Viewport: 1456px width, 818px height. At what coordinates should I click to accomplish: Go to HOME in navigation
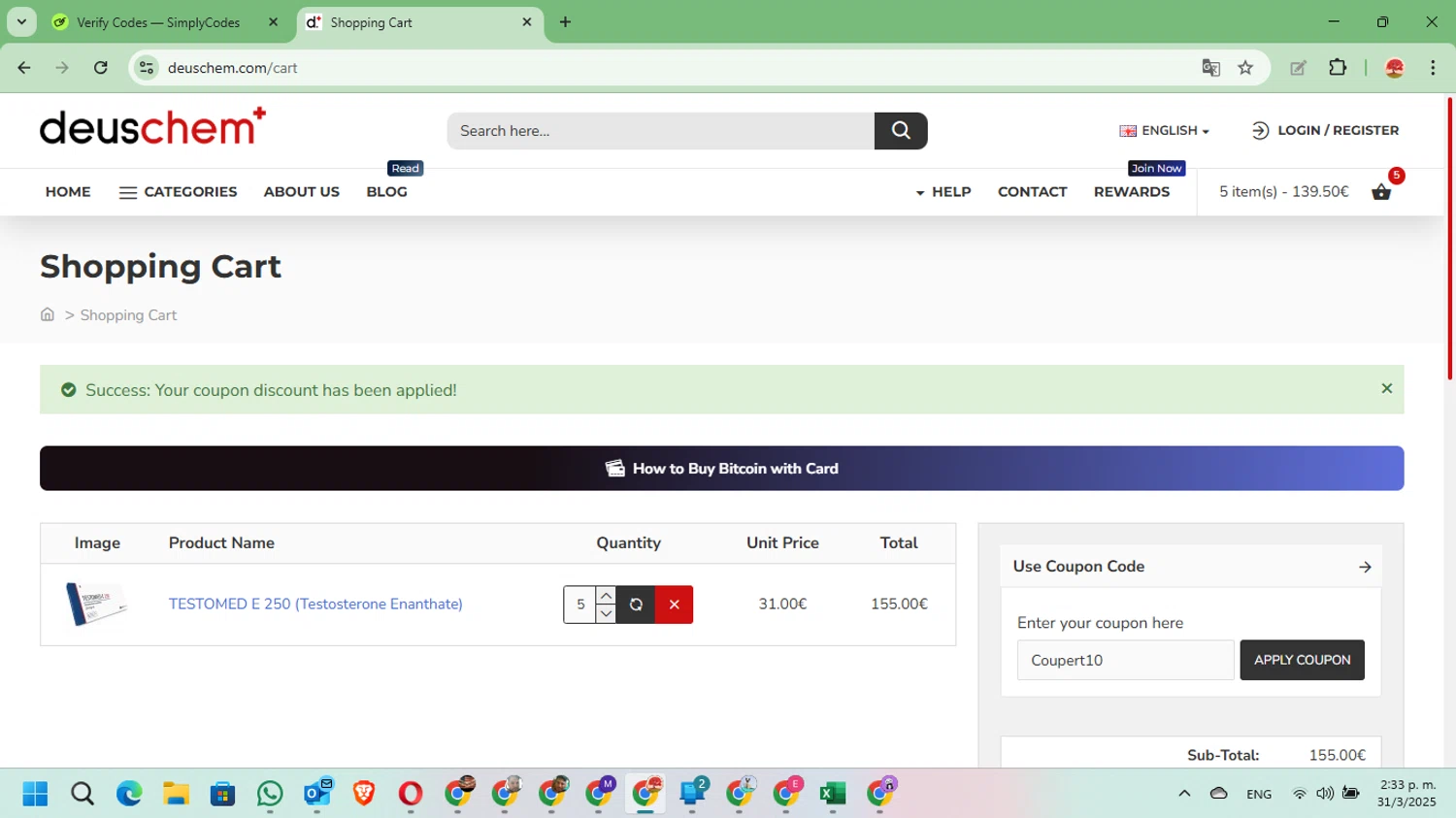pos(68,192)
